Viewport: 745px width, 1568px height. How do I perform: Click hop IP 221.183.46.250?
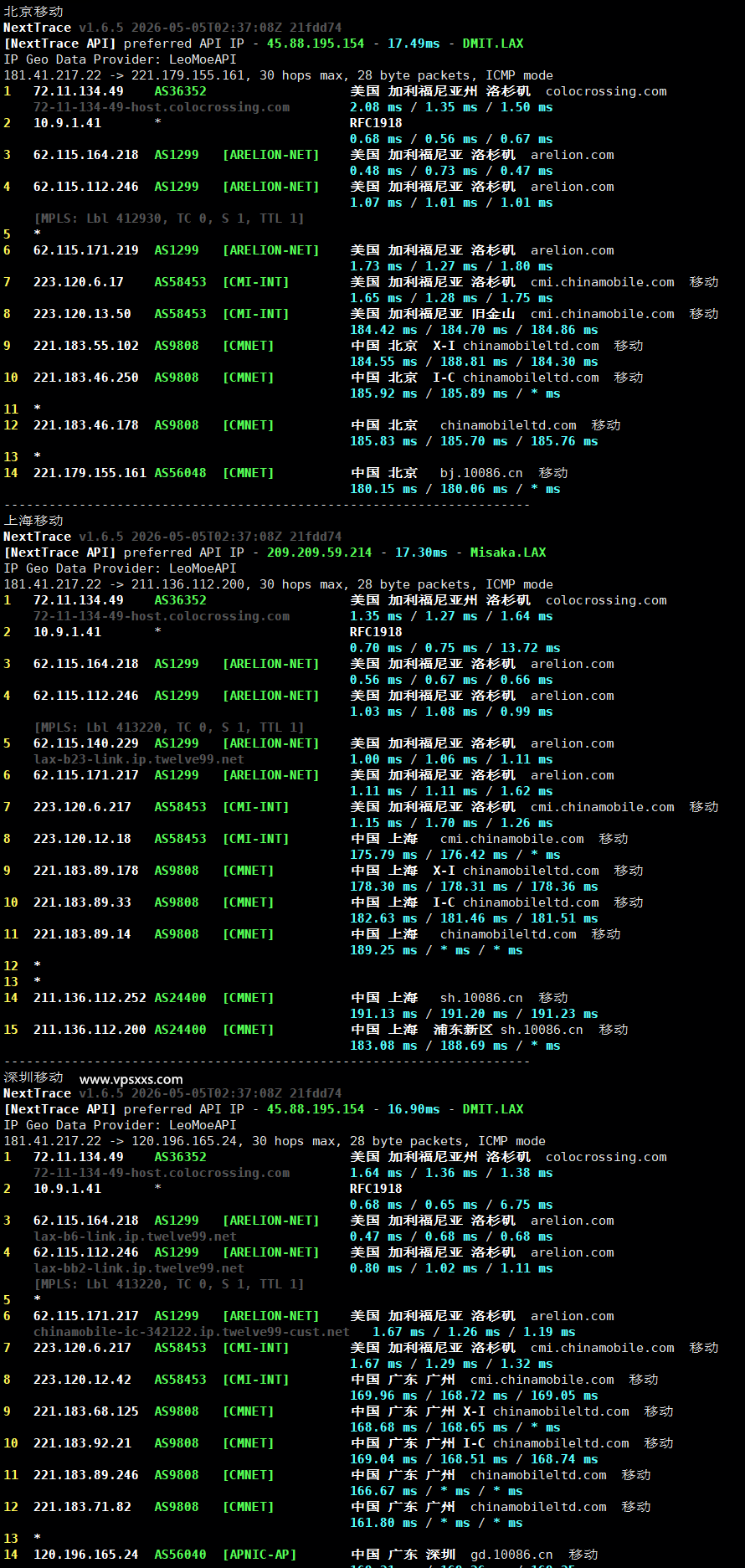coord(86,378)
